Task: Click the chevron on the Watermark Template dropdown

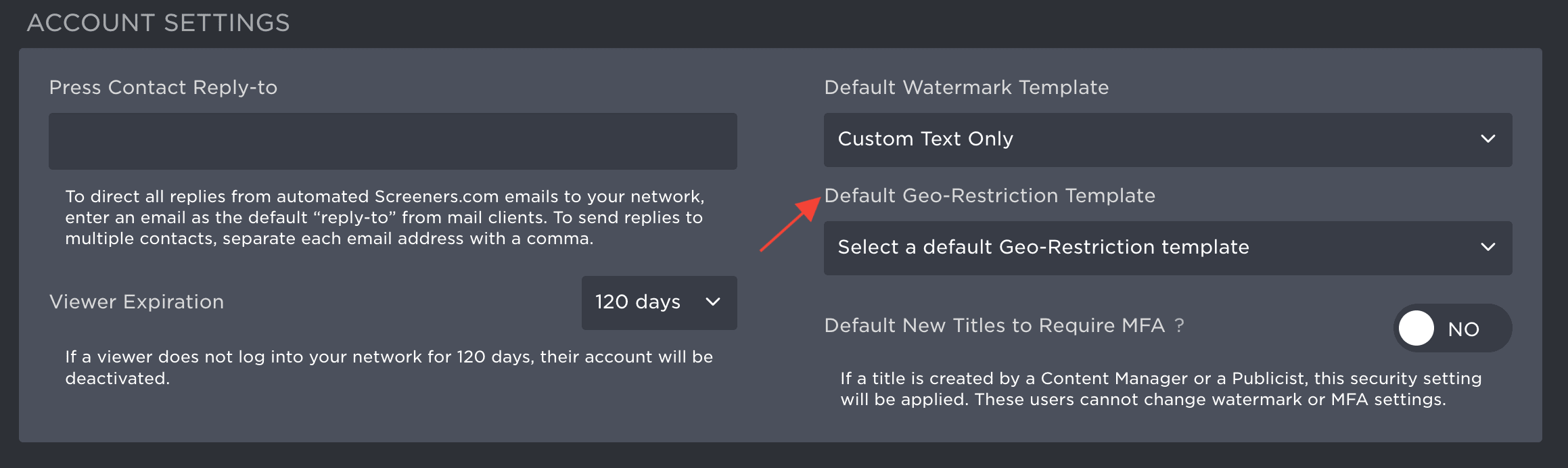Action: pos(1488,139)
